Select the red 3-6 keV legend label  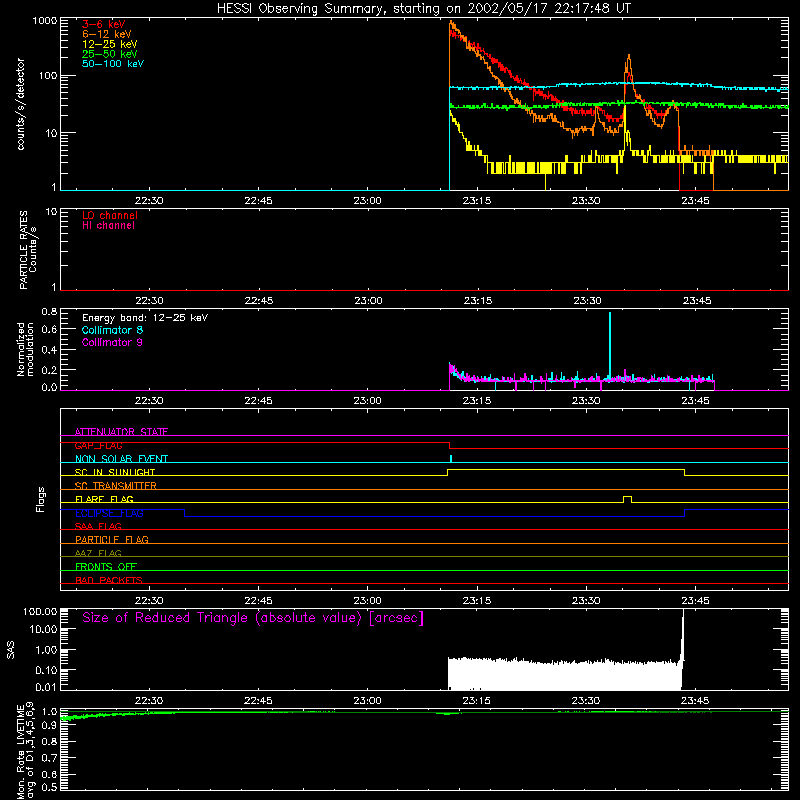click(x=104, y=24)
